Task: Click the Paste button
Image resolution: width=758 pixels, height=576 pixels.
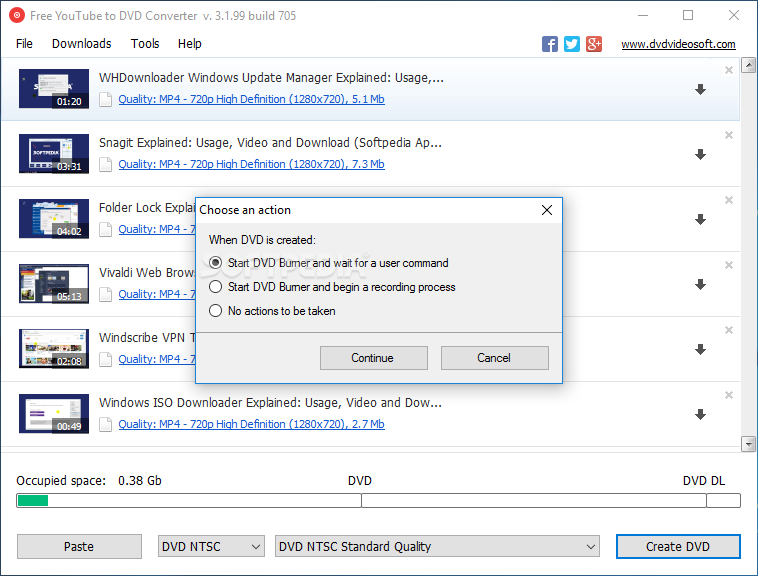Action: pos(79,547)
